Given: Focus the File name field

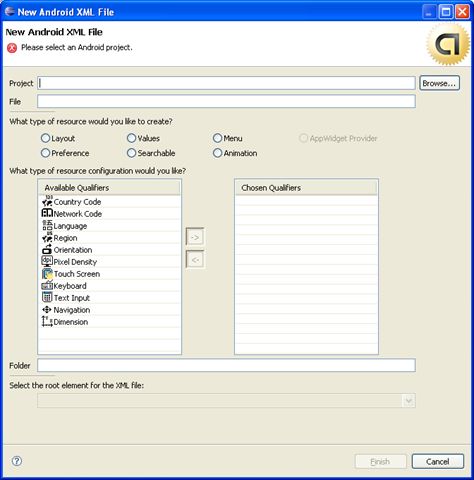Looking at the screenshot, I should click(226, 101).
